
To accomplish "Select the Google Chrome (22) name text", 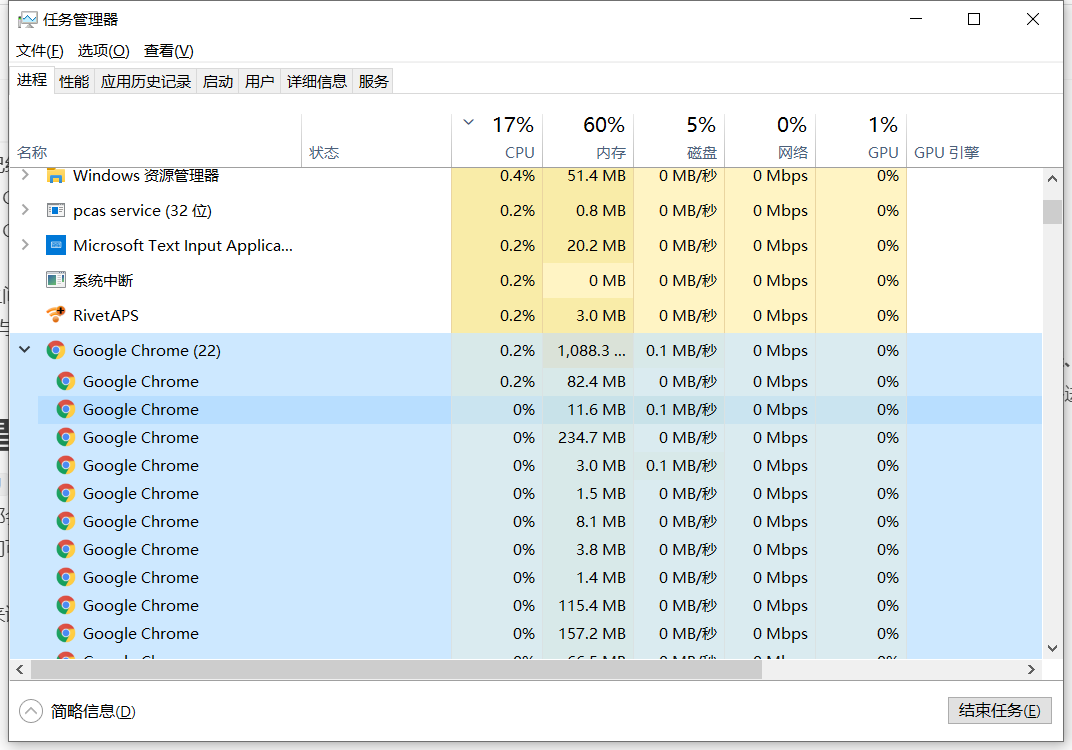I will pyautogui.click(x=146, y=351).
